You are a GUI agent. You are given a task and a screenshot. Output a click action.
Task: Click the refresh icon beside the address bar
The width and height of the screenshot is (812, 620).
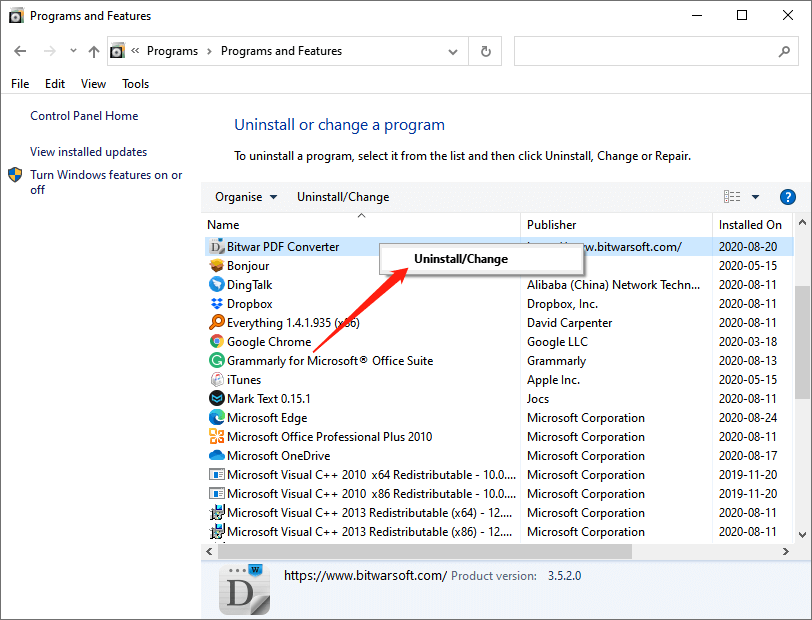point(485,50)
